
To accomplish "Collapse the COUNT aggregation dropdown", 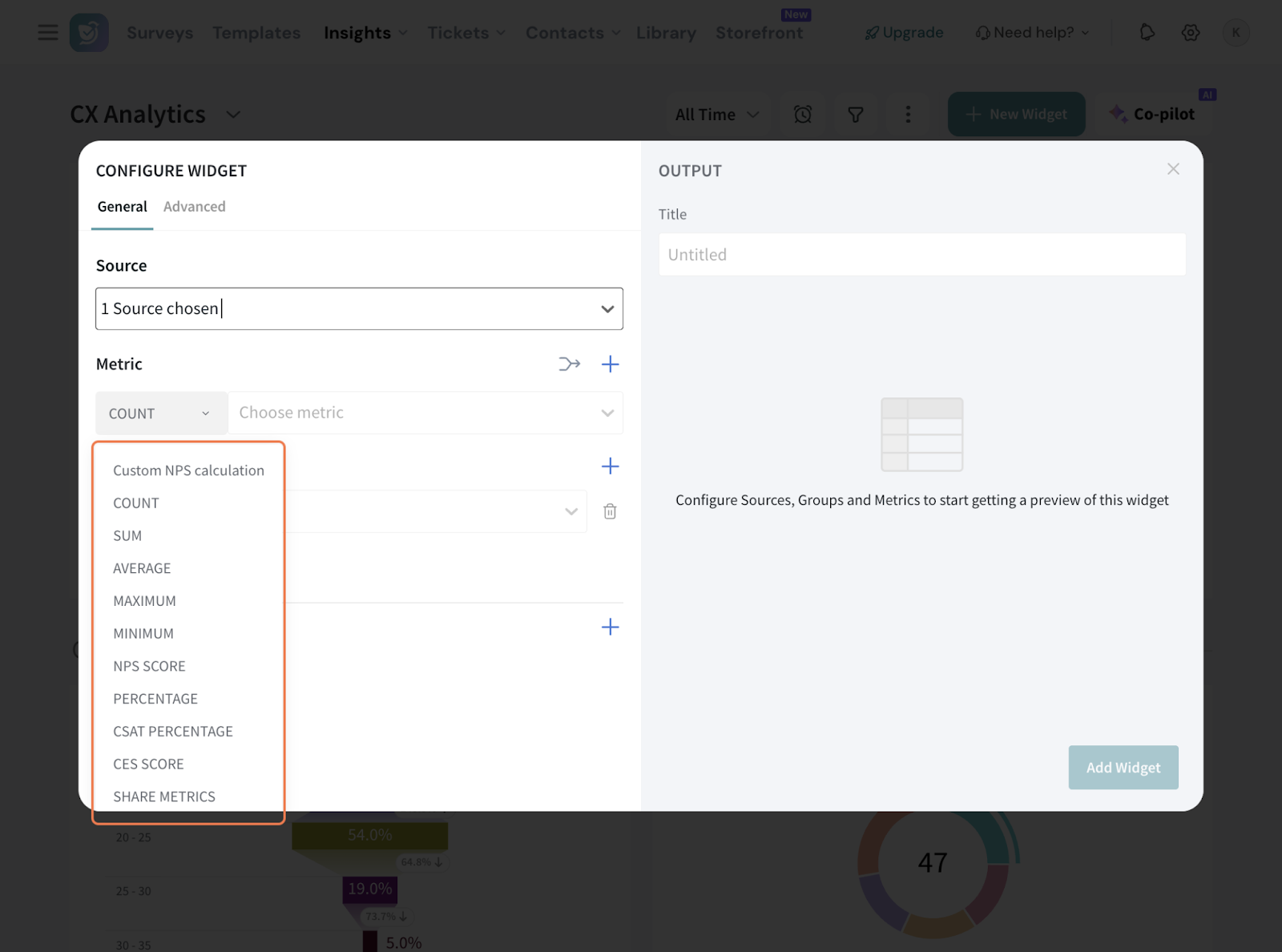I will [x=161, y=413].
